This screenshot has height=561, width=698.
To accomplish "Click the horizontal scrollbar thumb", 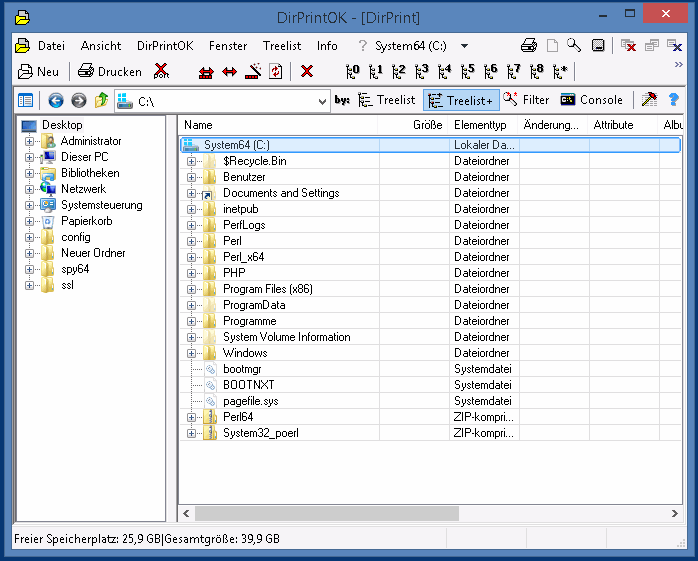I will (x=327, y=514).
